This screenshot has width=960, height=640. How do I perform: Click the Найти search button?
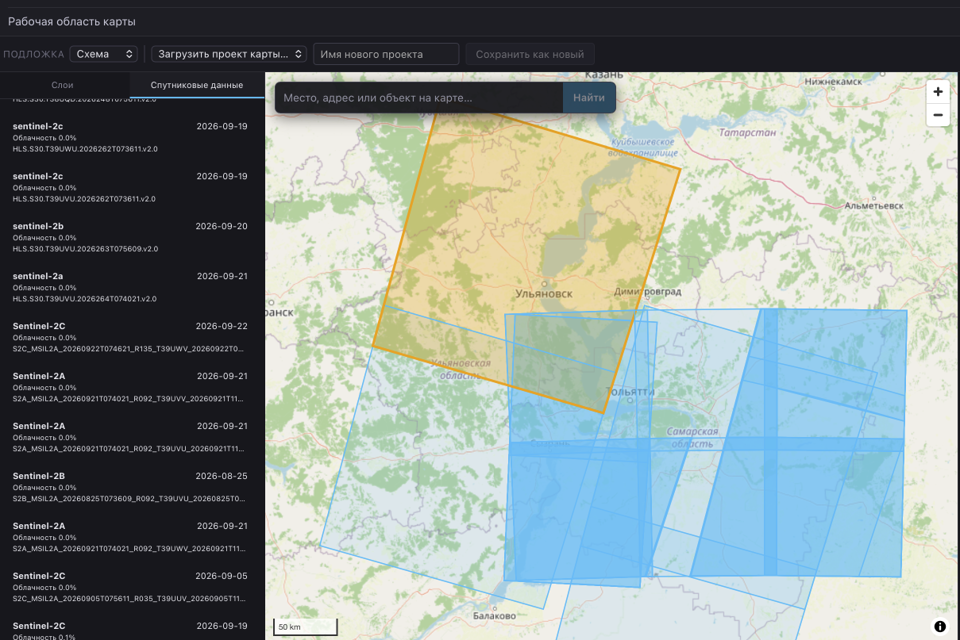[588, 97]
